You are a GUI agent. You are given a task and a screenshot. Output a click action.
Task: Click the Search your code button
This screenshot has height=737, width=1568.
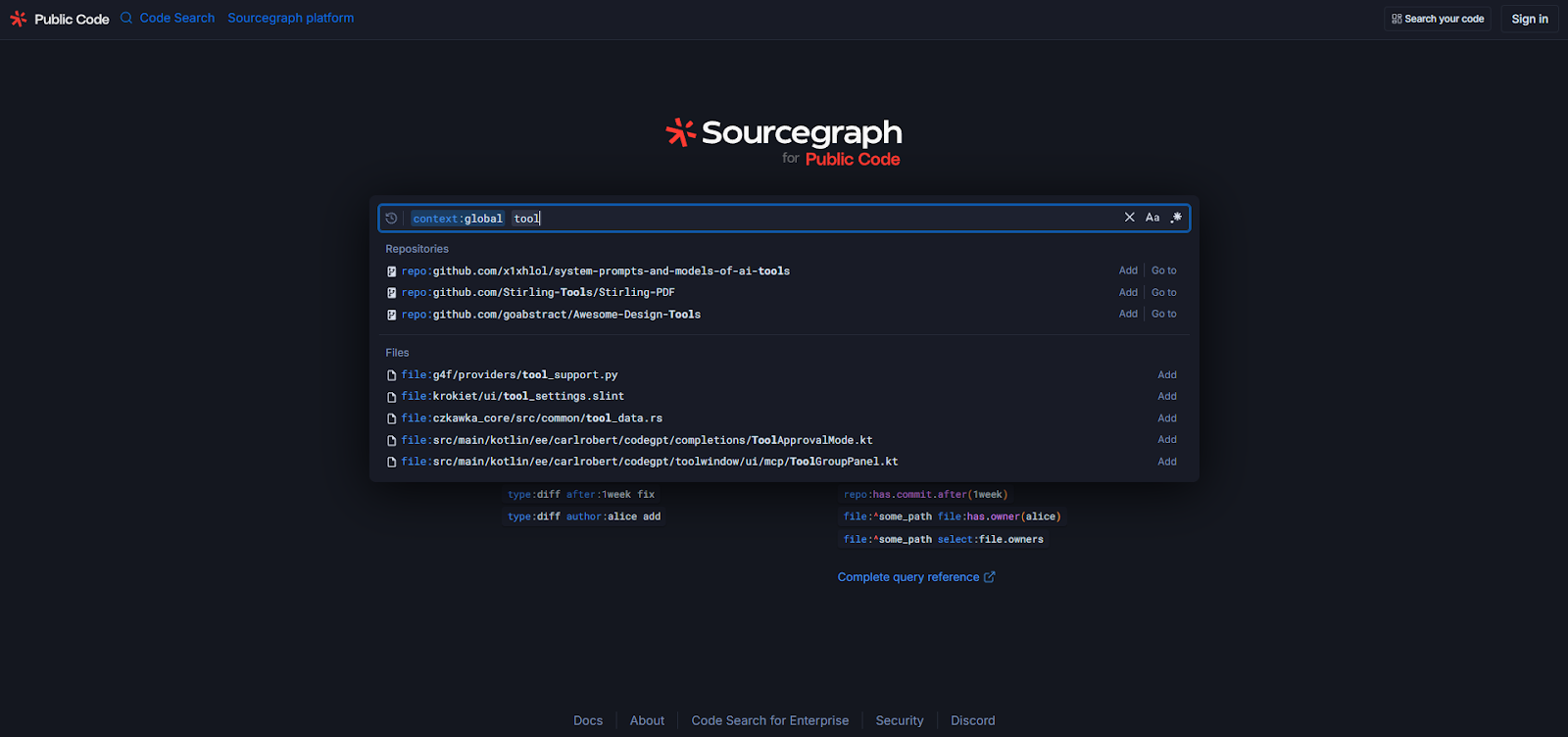coord(1437,19)
